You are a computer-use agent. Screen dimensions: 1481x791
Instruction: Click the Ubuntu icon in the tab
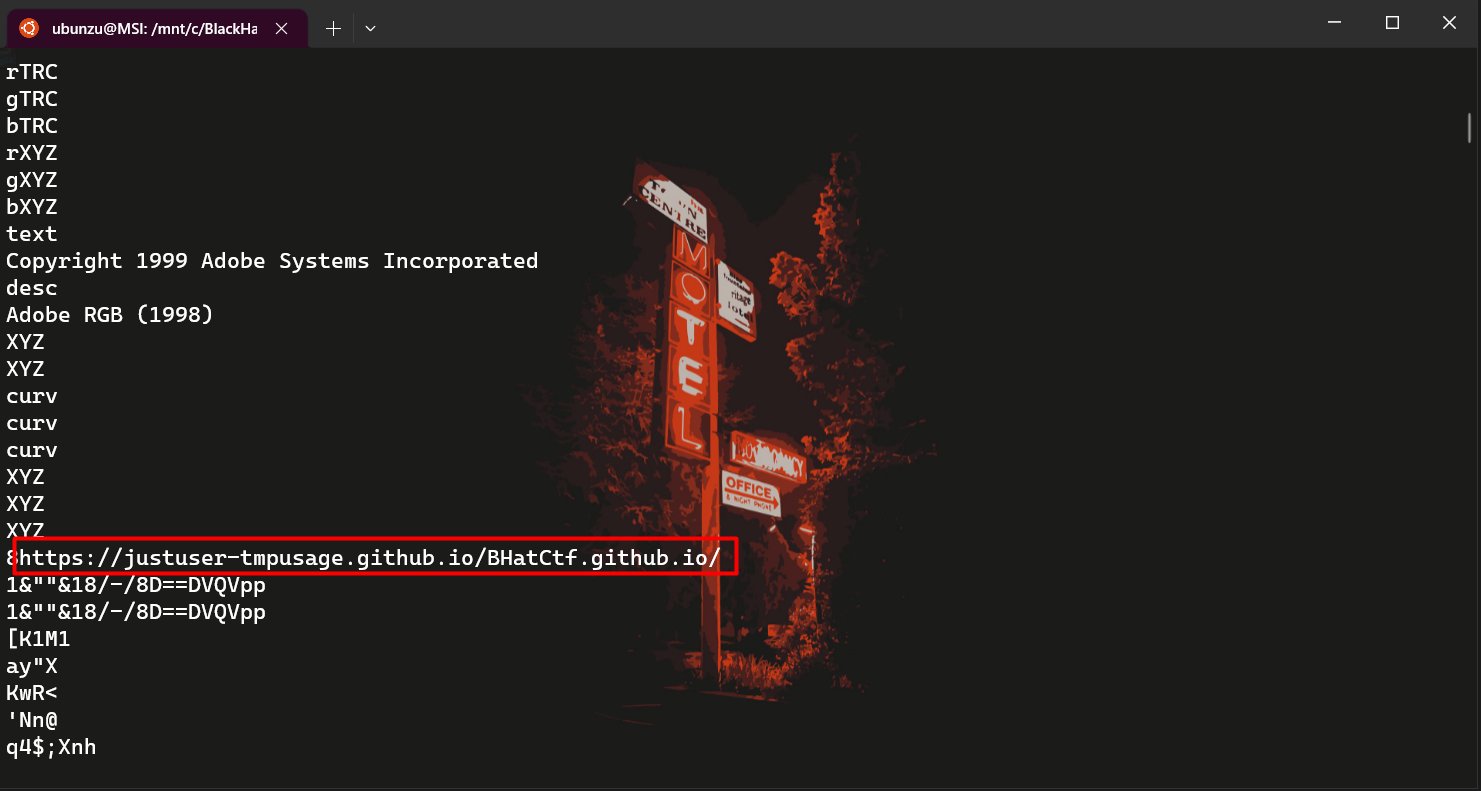(x=29, y=28)
